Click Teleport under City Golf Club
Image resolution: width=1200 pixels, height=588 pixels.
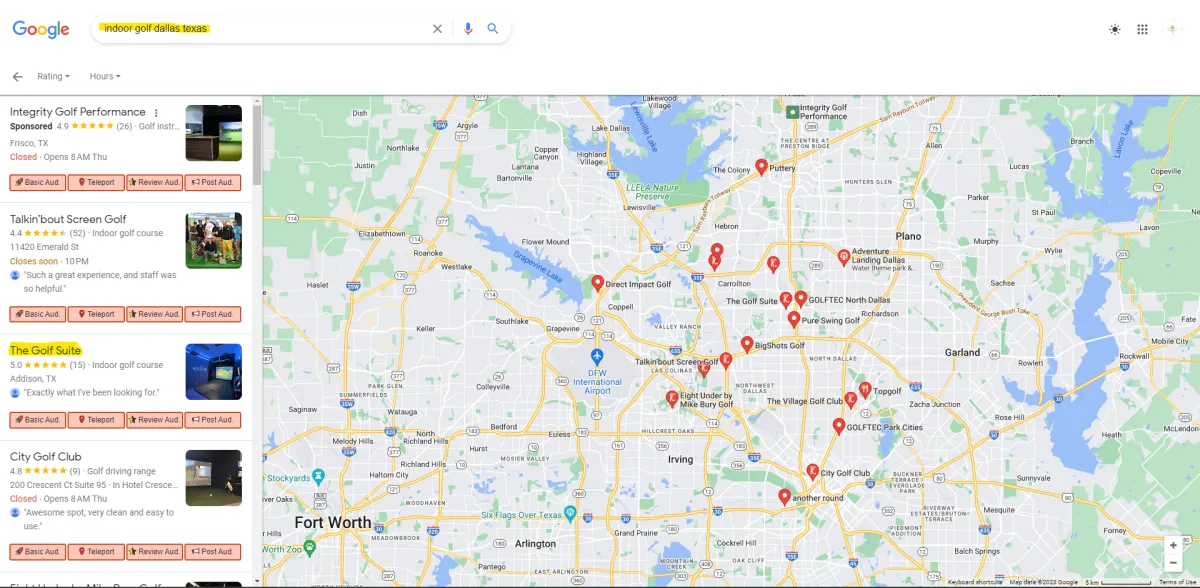(x=97, y=552)
